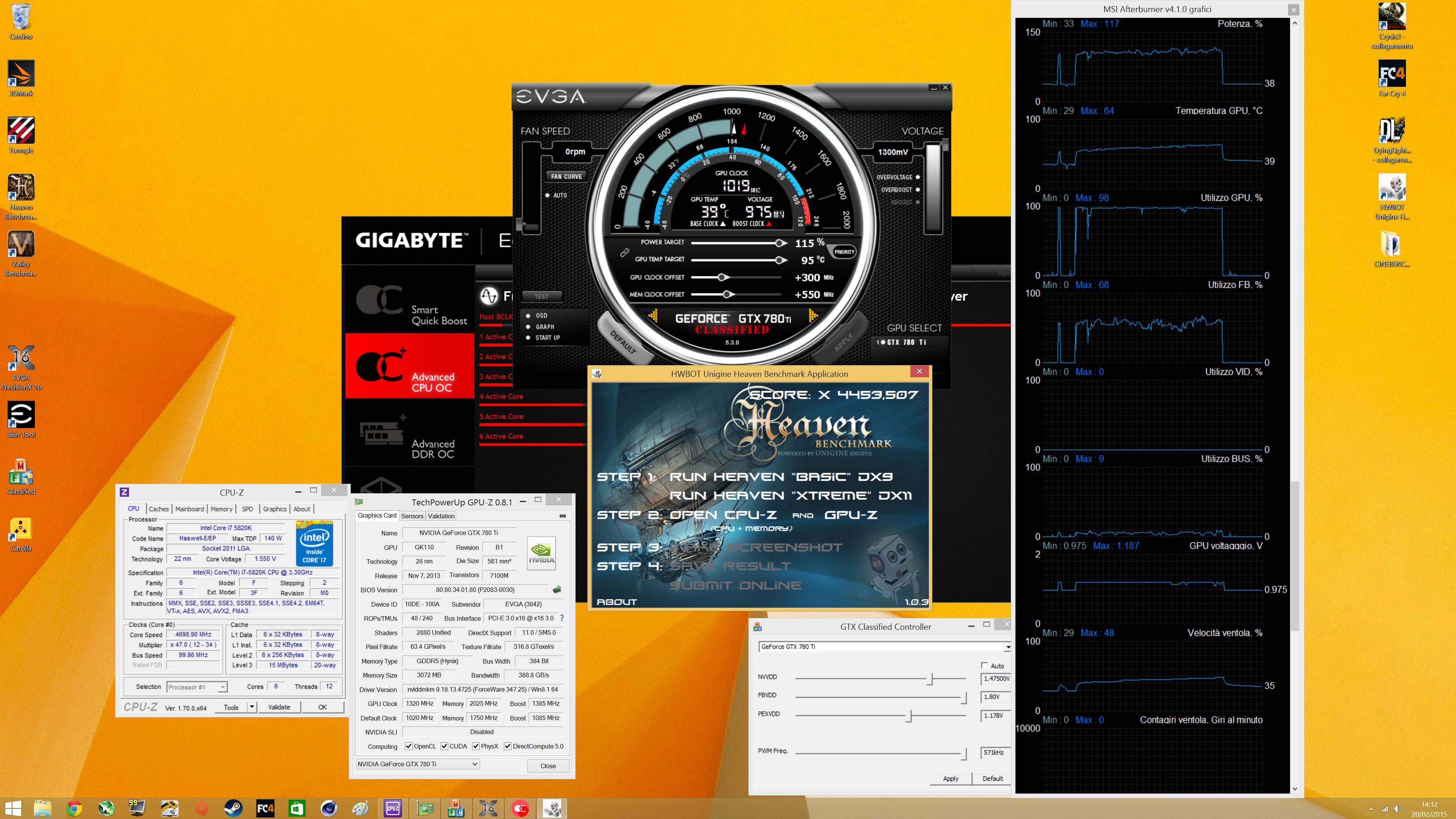
Task: Launch Valley Benchmark desktop shortcut
Action: (21, 253)
